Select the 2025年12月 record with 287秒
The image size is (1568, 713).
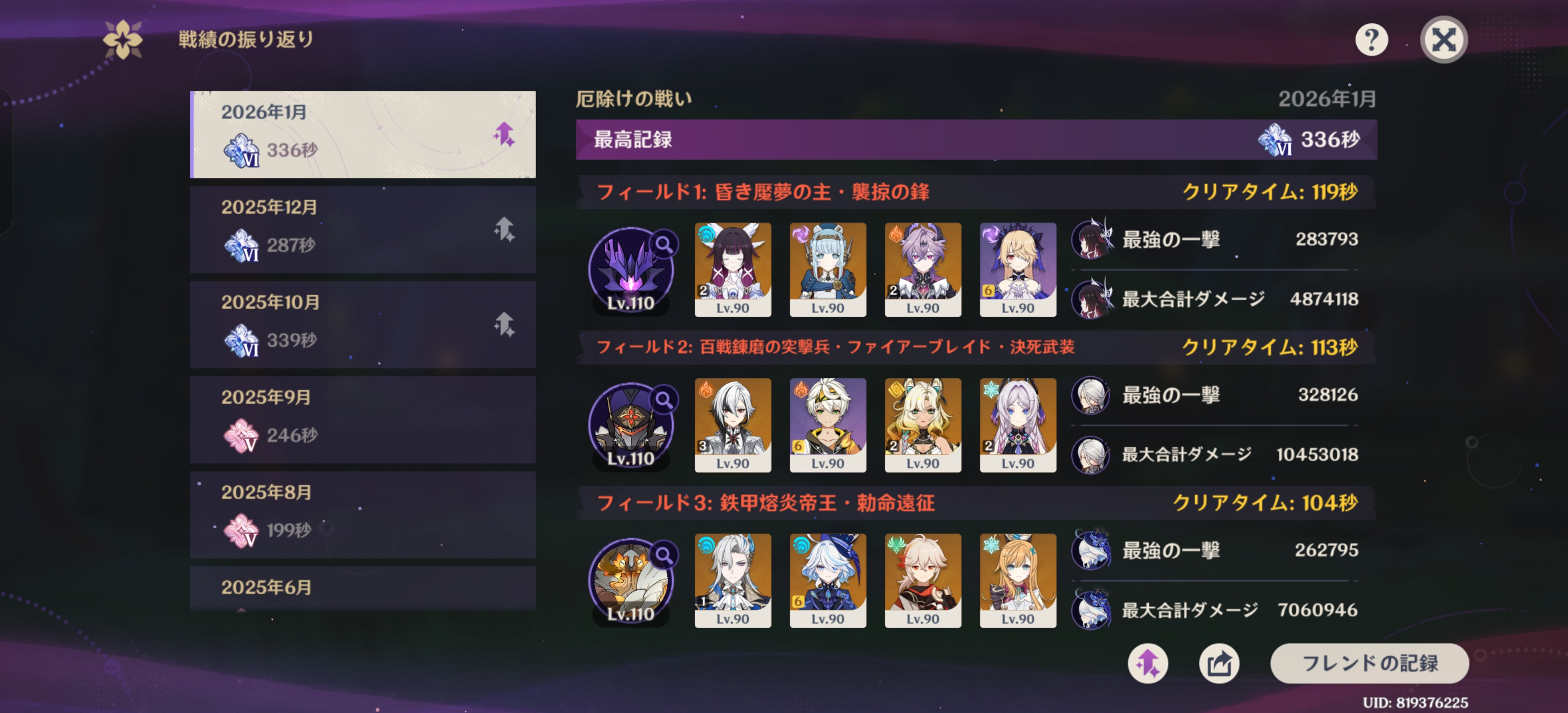pyautogui.click(x=363, y=230)
